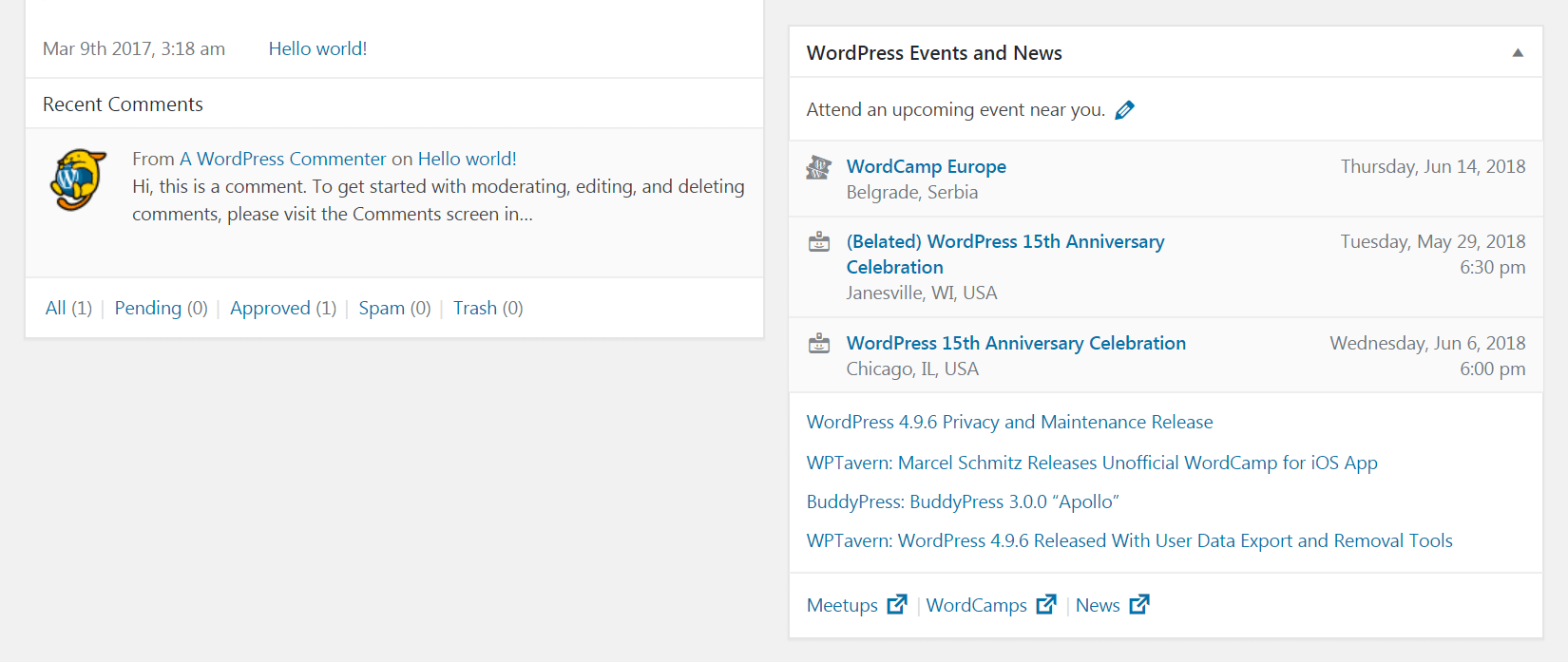Filter comments by Pending (0)

click(x=161, y=308)
